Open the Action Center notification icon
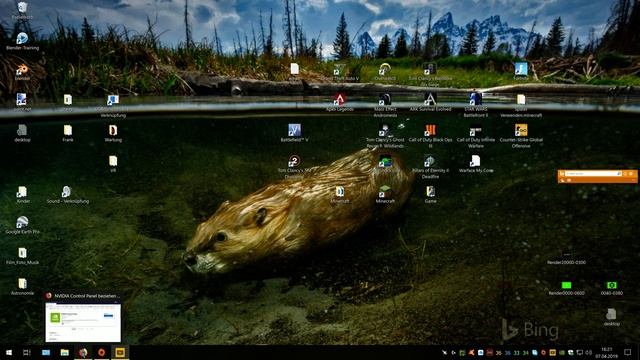 (628, 352)
